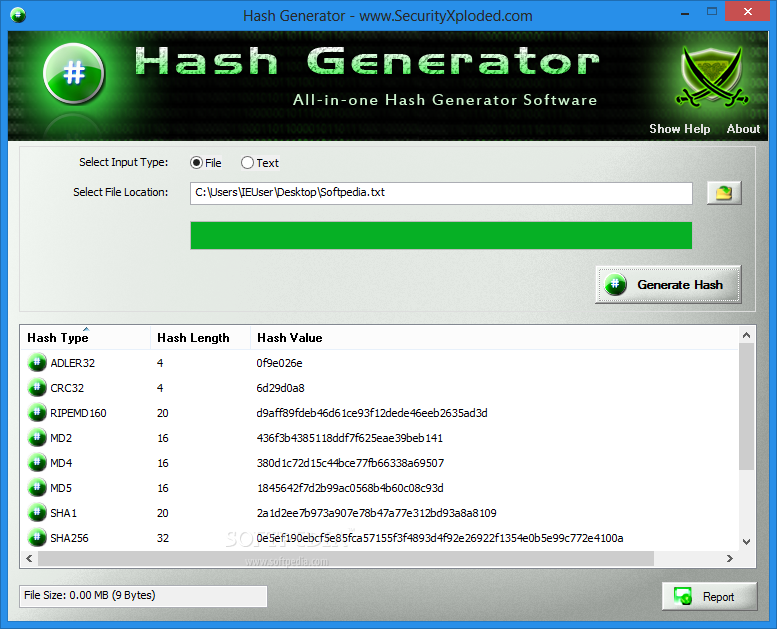Viewport: 777px width, 629px height.
Task: Click the horizontal scrollbar right arrow
Action: coord(729,559)
